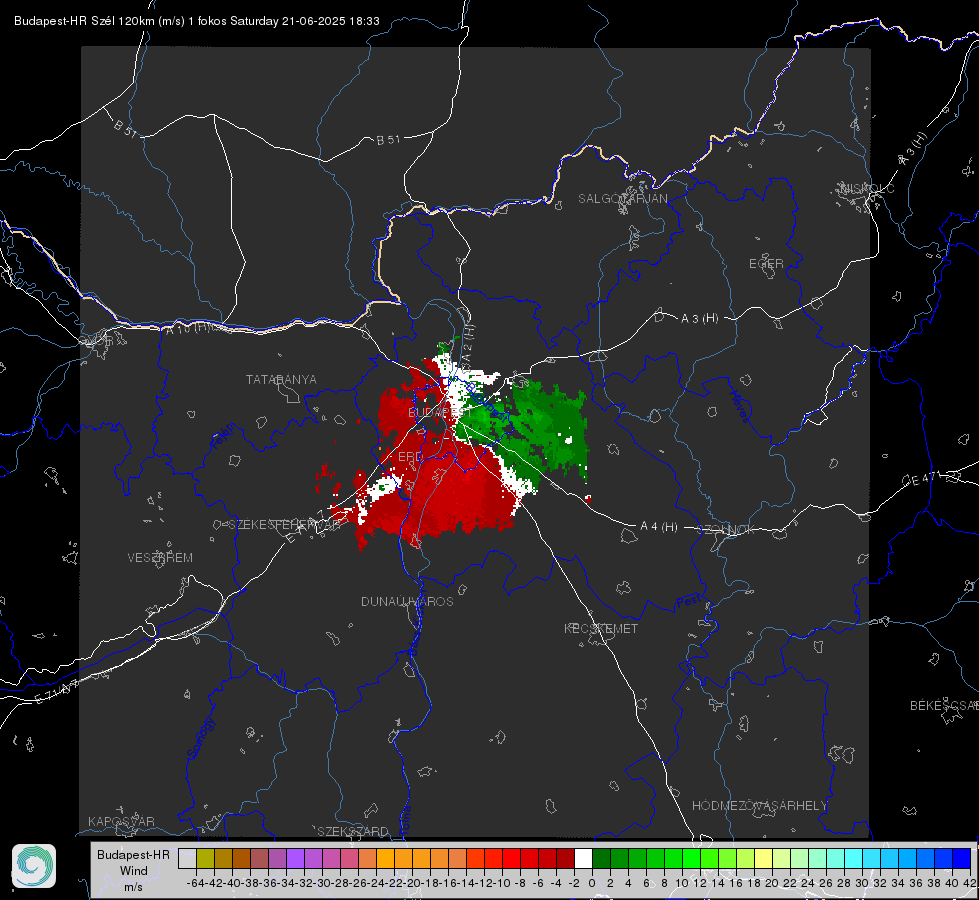Click the 'A 4 (H)' road label
This screenshot has height=900, width=979.
(x=659, y=527)
